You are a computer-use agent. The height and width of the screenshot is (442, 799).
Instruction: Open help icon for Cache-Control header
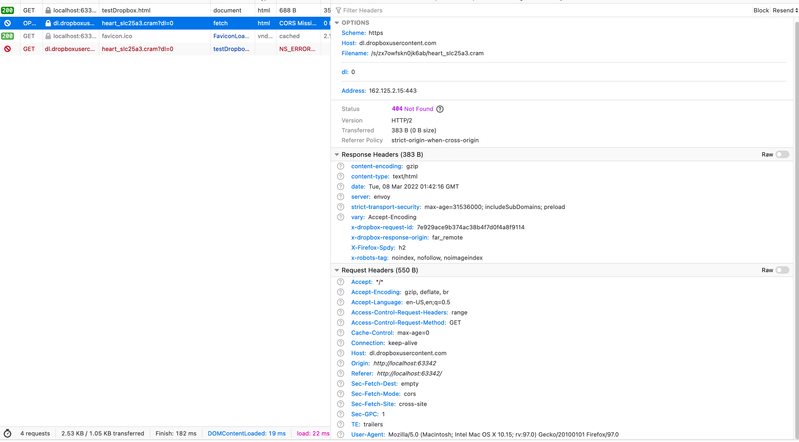click(340, 333)
